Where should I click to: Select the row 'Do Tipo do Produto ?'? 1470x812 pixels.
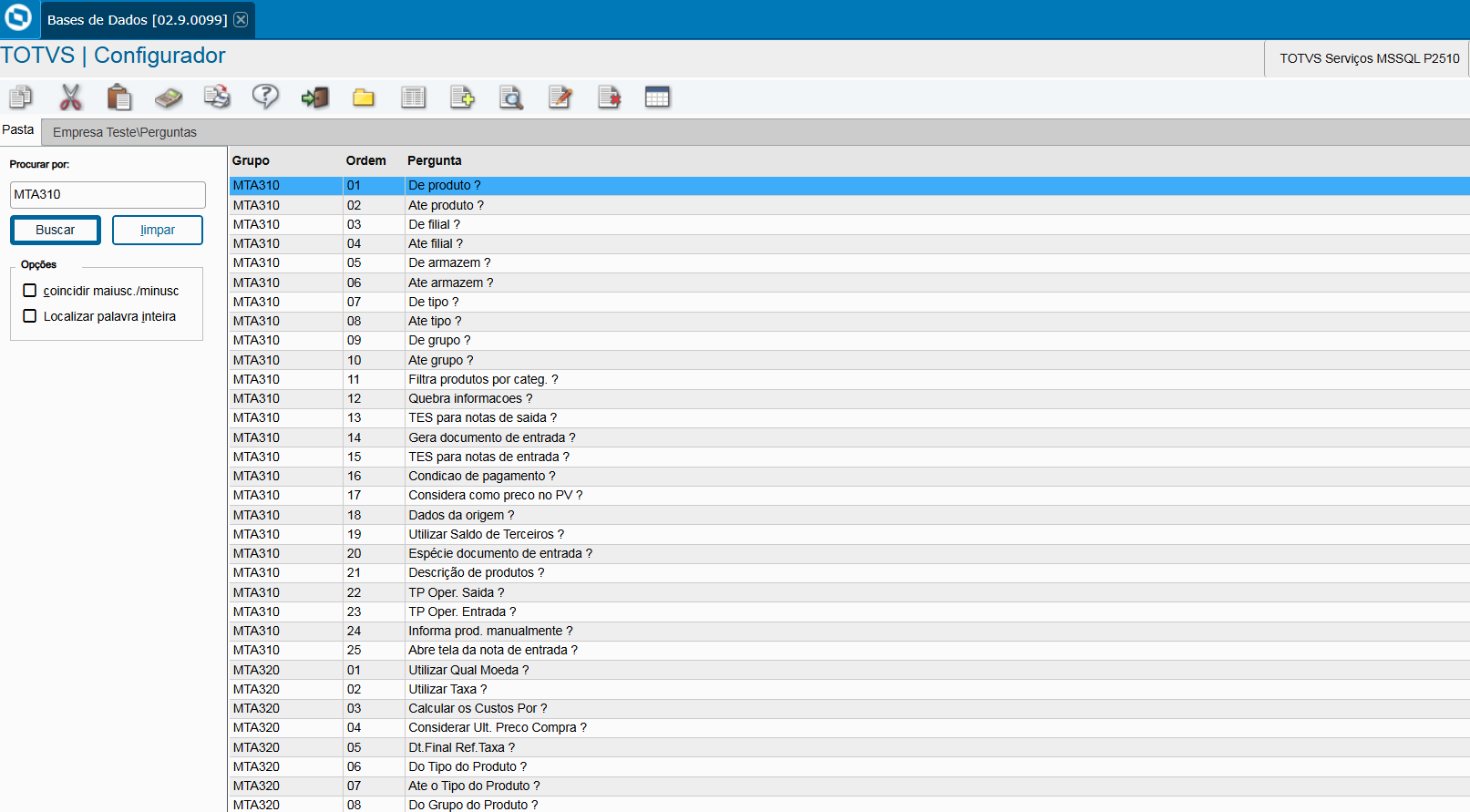pyautogui.click(x=849, y=766)
